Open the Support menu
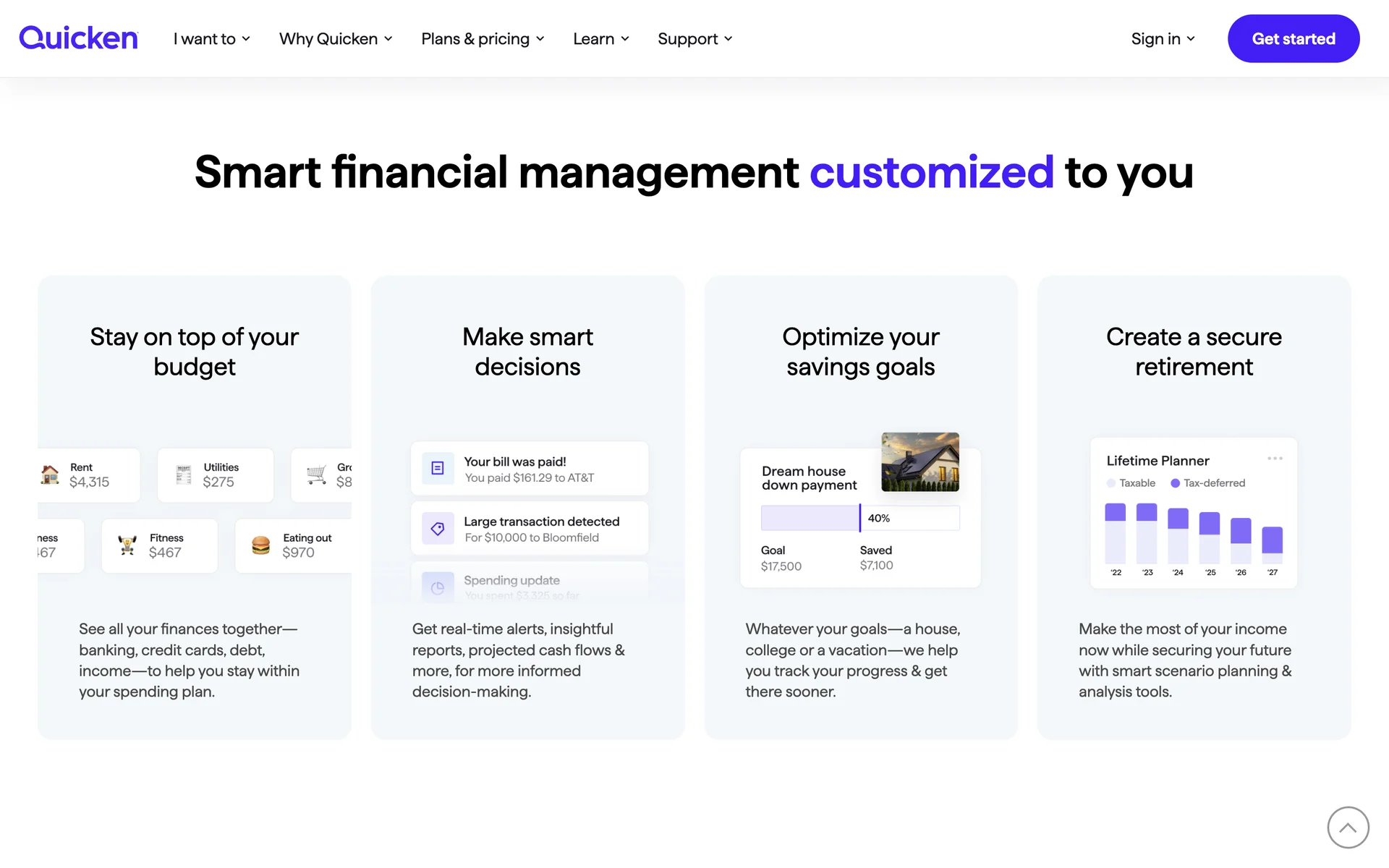 (x=694, y=39)
